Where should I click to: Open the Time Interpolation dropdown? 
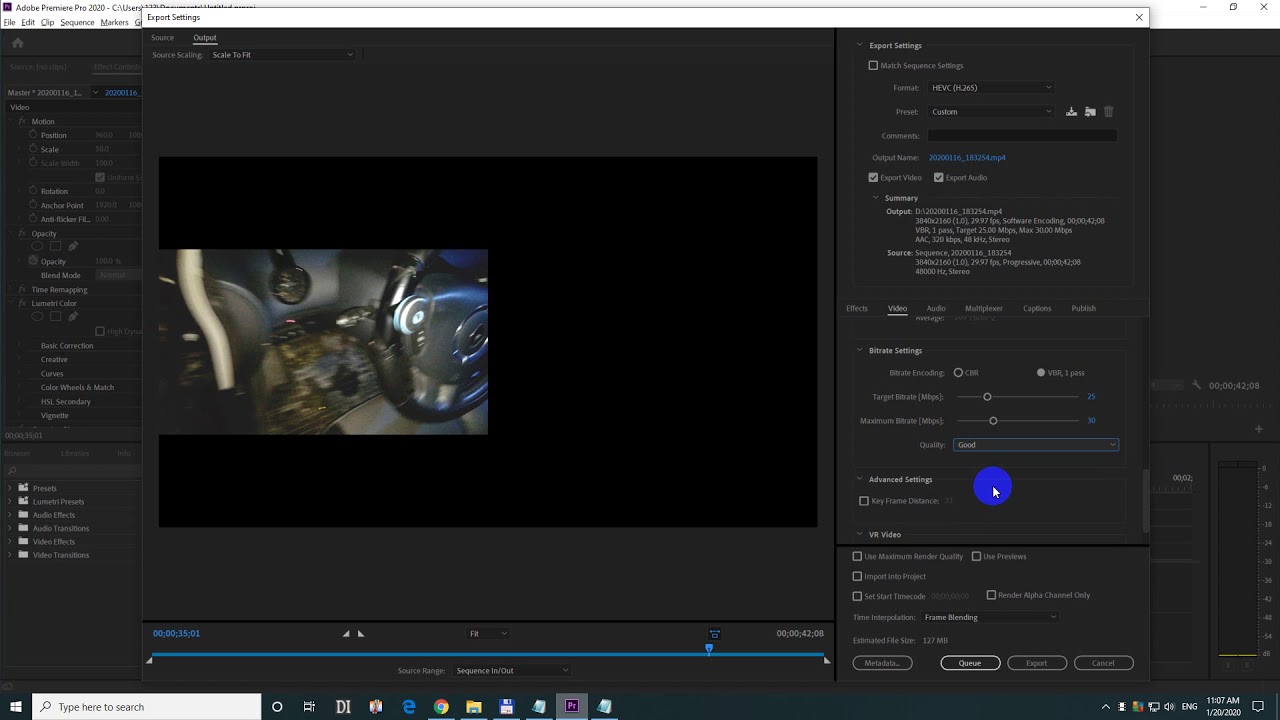pyautogui.click(x=990, y=618)
